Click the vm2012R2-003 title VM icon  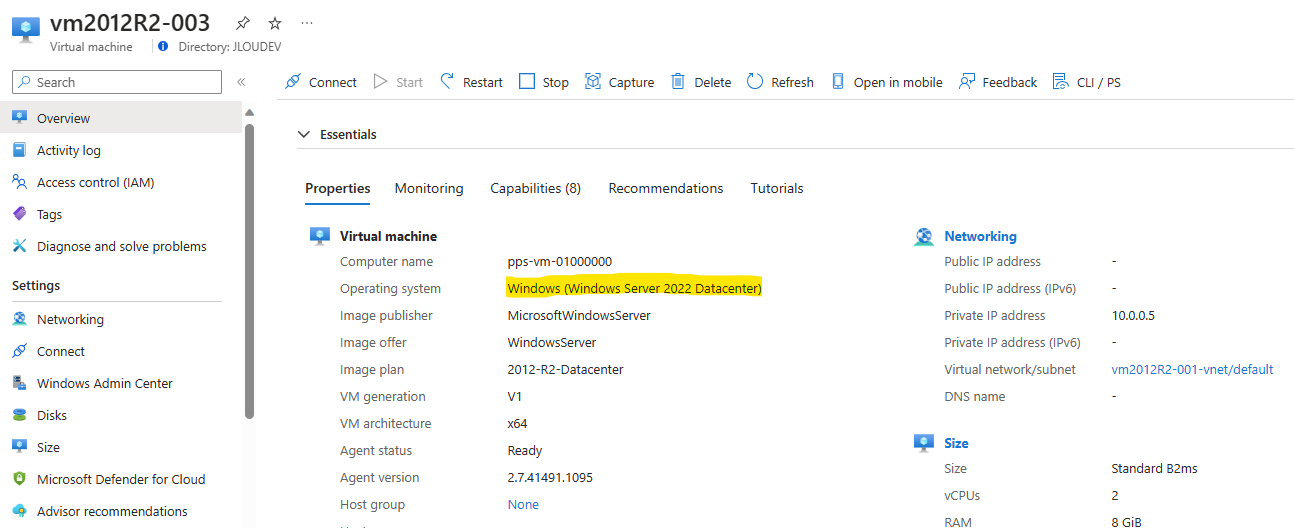pos(26,29)
